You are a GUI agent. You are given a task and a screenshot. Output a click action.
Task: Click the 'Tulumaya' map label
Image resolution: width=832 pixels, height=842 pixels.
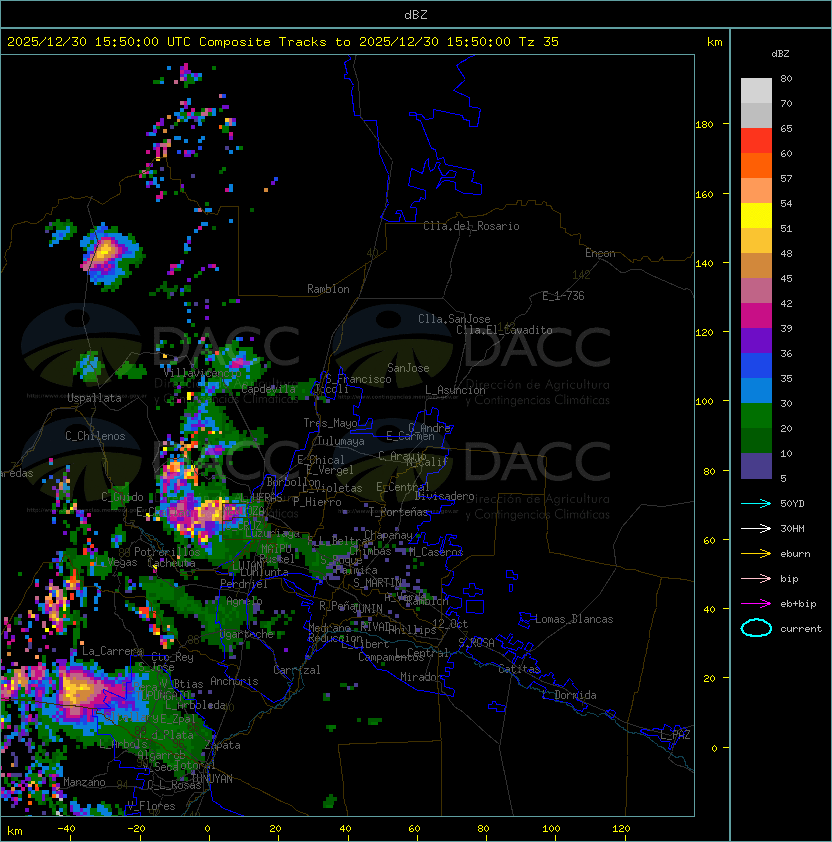pos(341,441)
